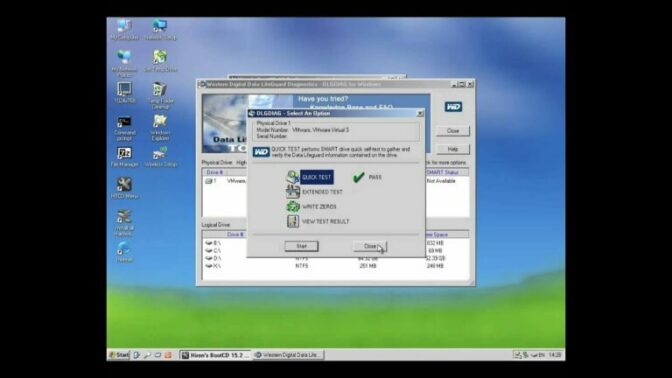Click the Close button in Select An Option dialog

370,246
